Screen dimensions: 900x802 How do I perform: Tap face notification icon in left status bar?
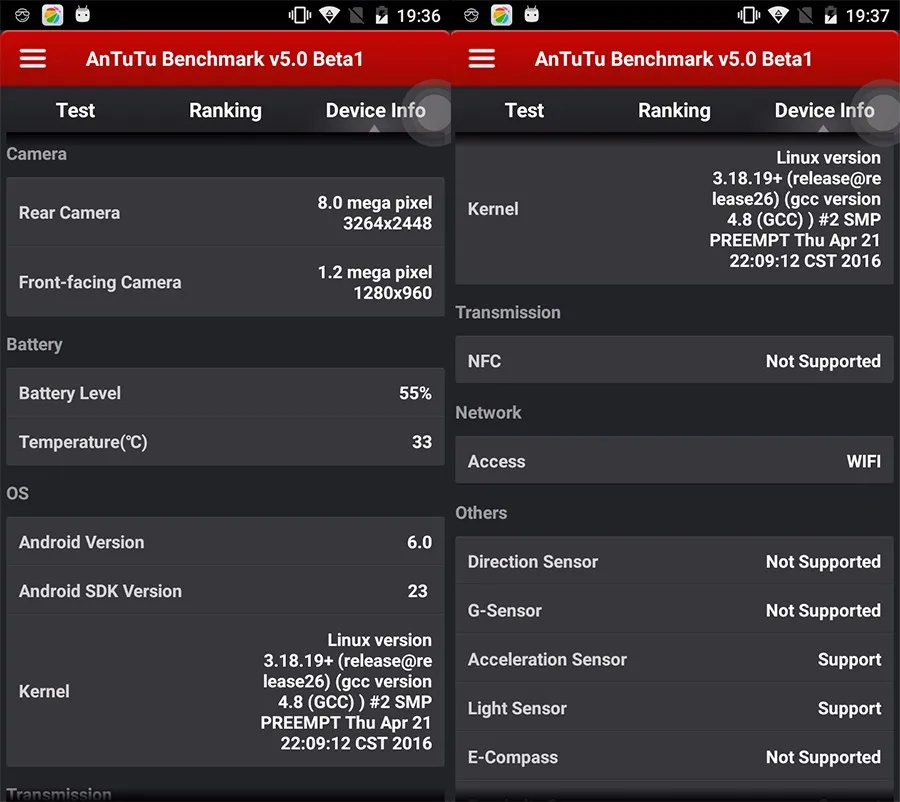[22, 15]
